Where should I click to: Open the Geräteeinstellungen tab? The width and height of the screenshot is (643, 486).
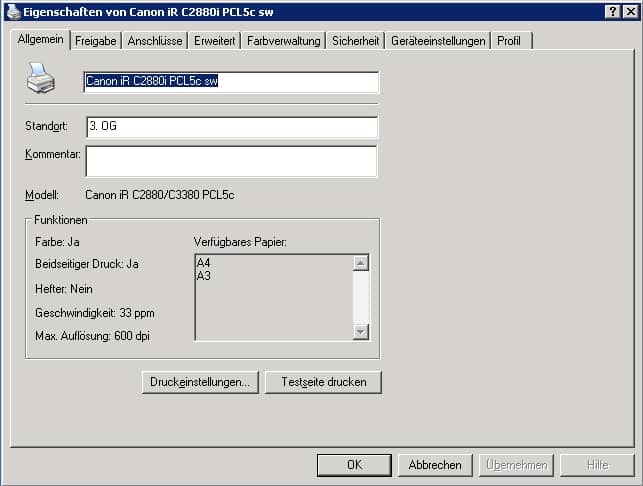coord(438,41)
